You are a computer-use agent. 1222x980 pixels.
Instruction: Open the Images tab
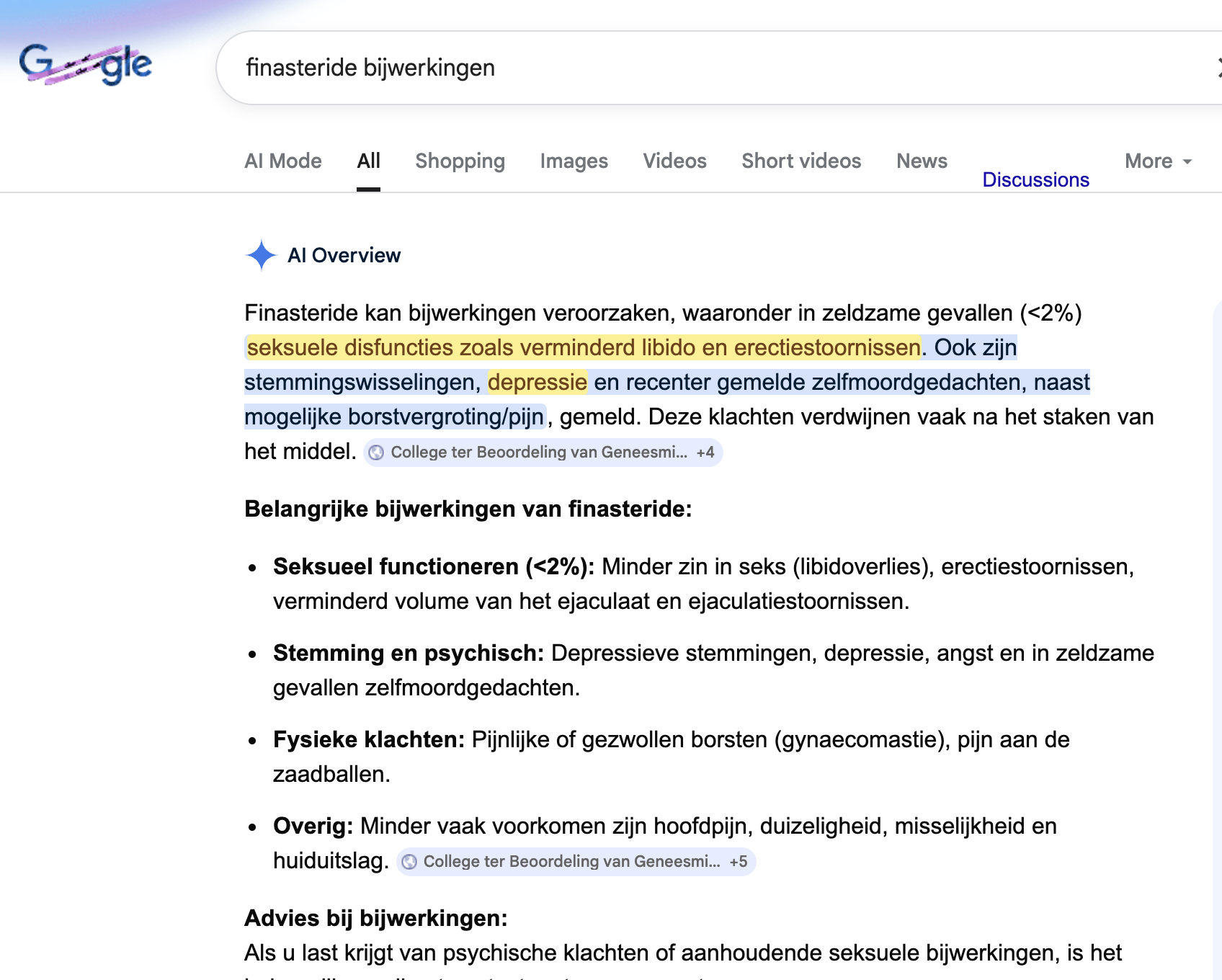[x=574, y=161]
